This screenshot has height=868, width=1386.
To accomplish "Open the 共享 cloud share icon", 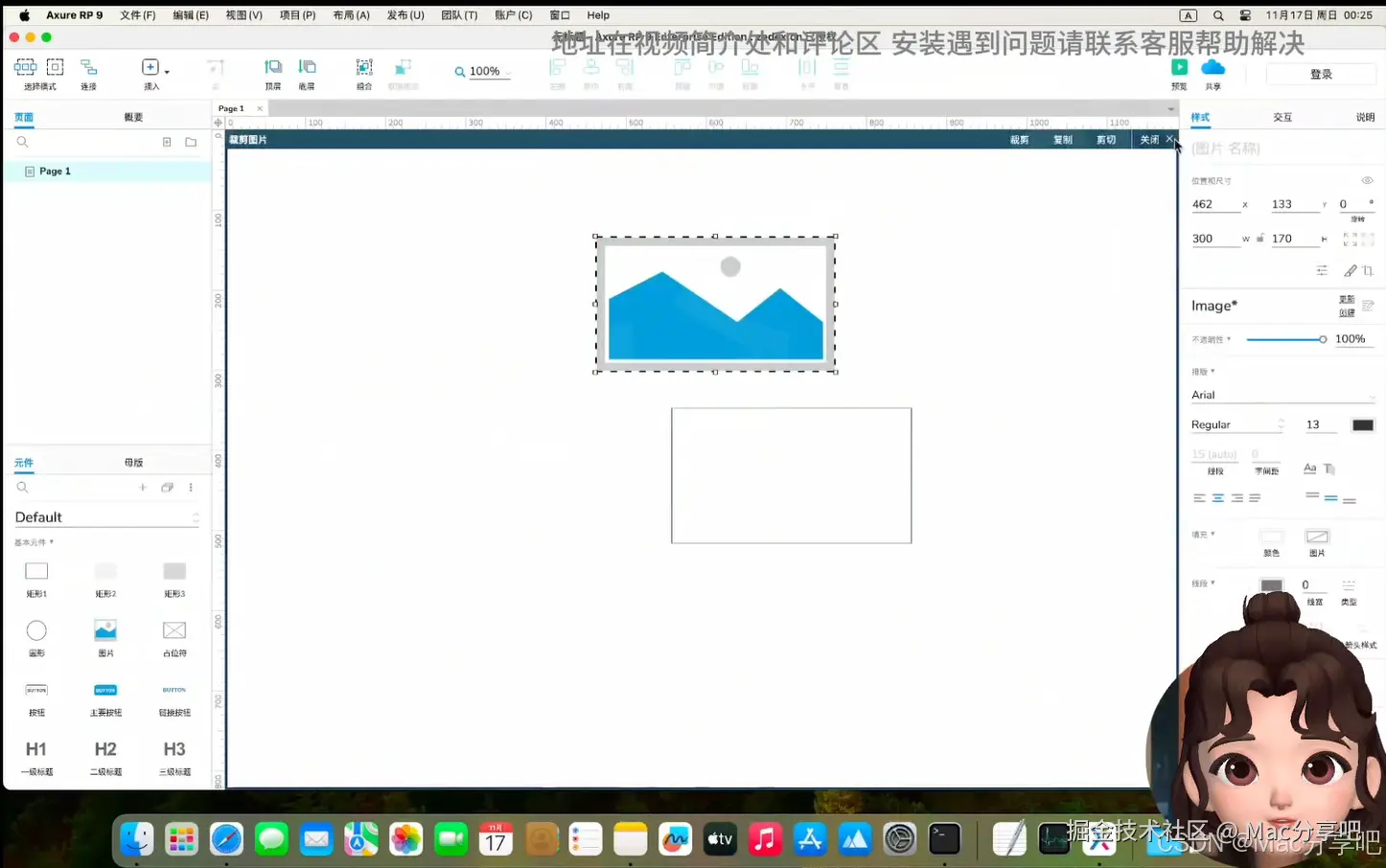I will click(x=1213, y=66).
